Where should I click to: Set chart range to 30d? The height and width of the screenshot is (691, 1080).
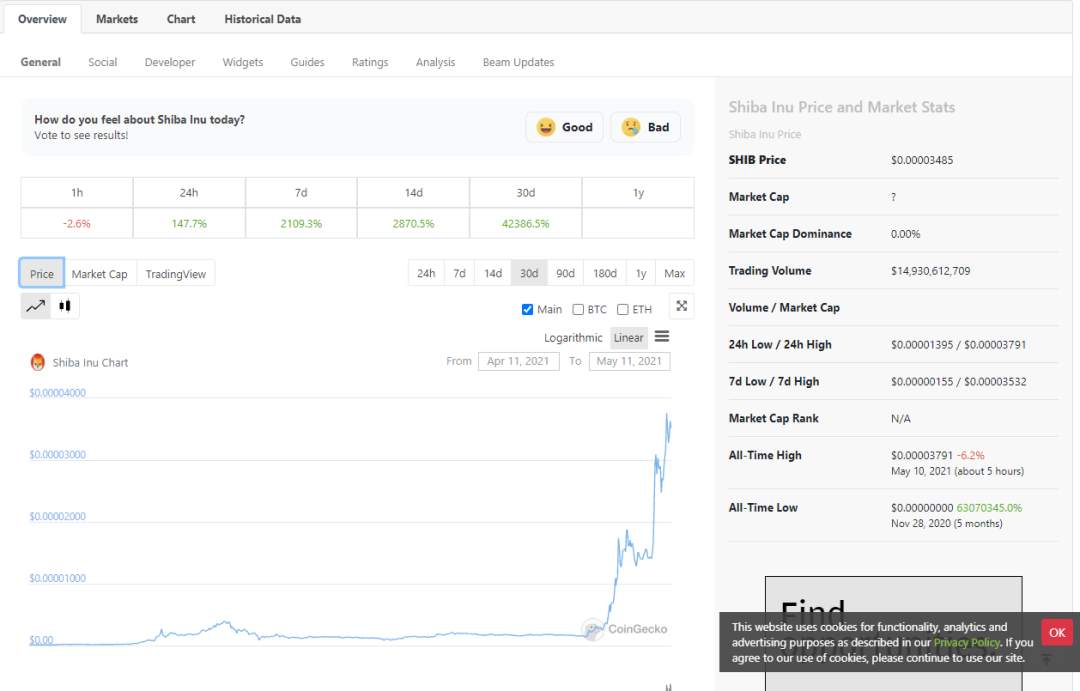coord(529,273)
